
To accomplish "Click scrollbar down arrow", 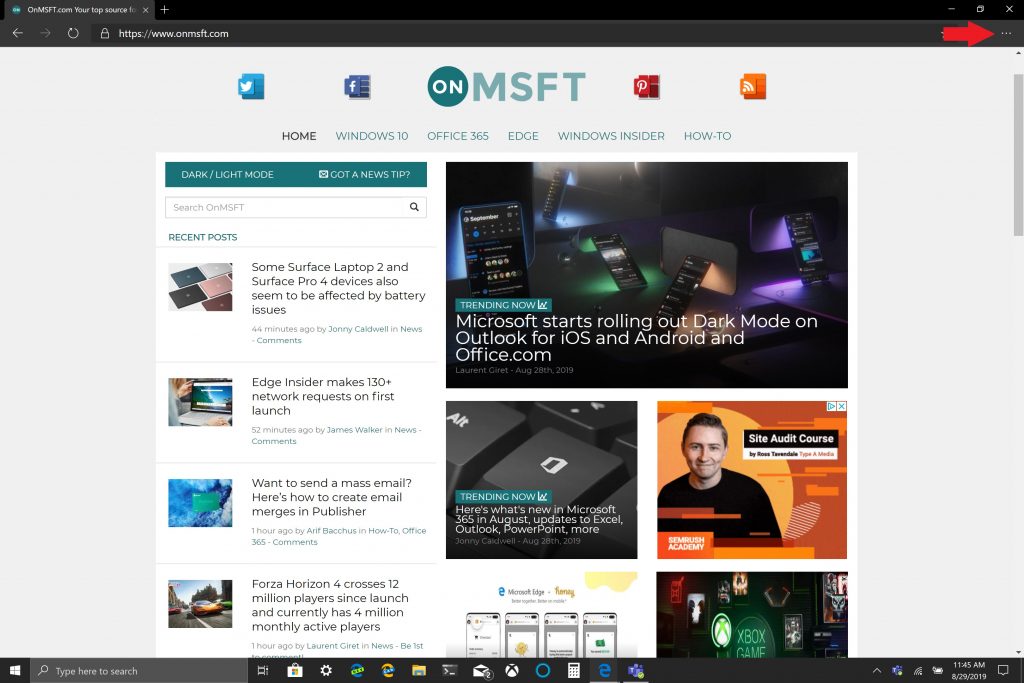I will [x=1018, y=652].
